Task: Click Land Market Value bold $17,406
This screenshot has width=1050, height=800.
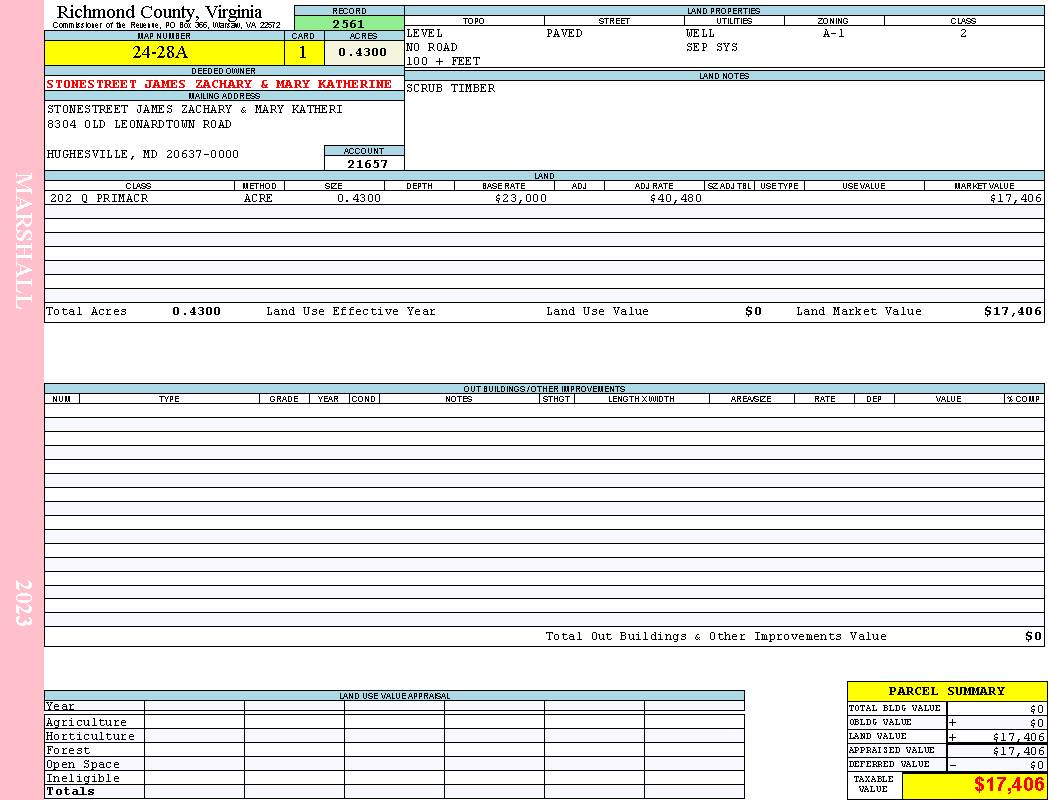Action: (x=1013, y=311)
